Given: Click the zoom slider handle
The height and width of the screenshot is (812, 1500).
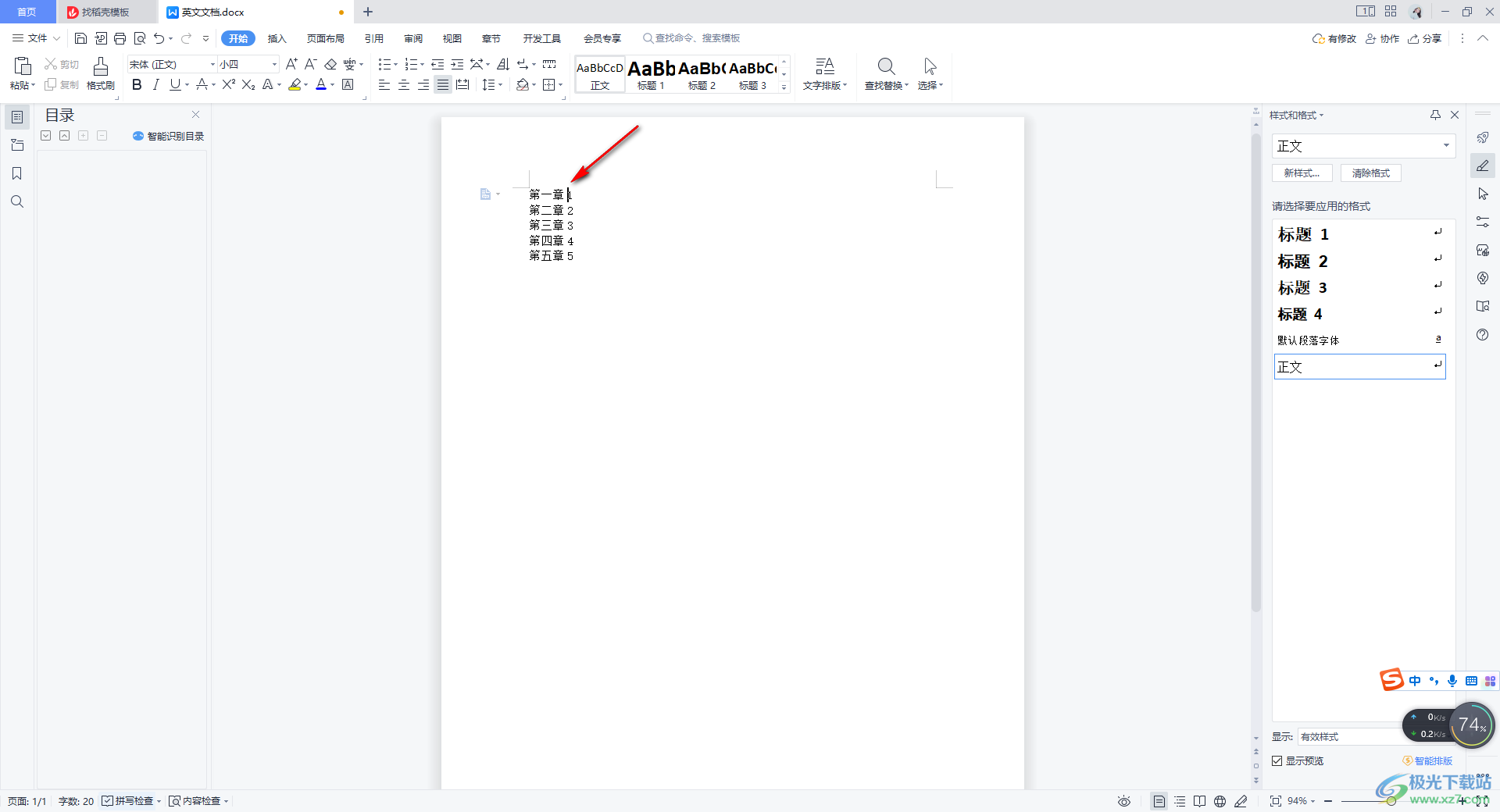Looking at the screenshot, I should (x=1391, y=801).
